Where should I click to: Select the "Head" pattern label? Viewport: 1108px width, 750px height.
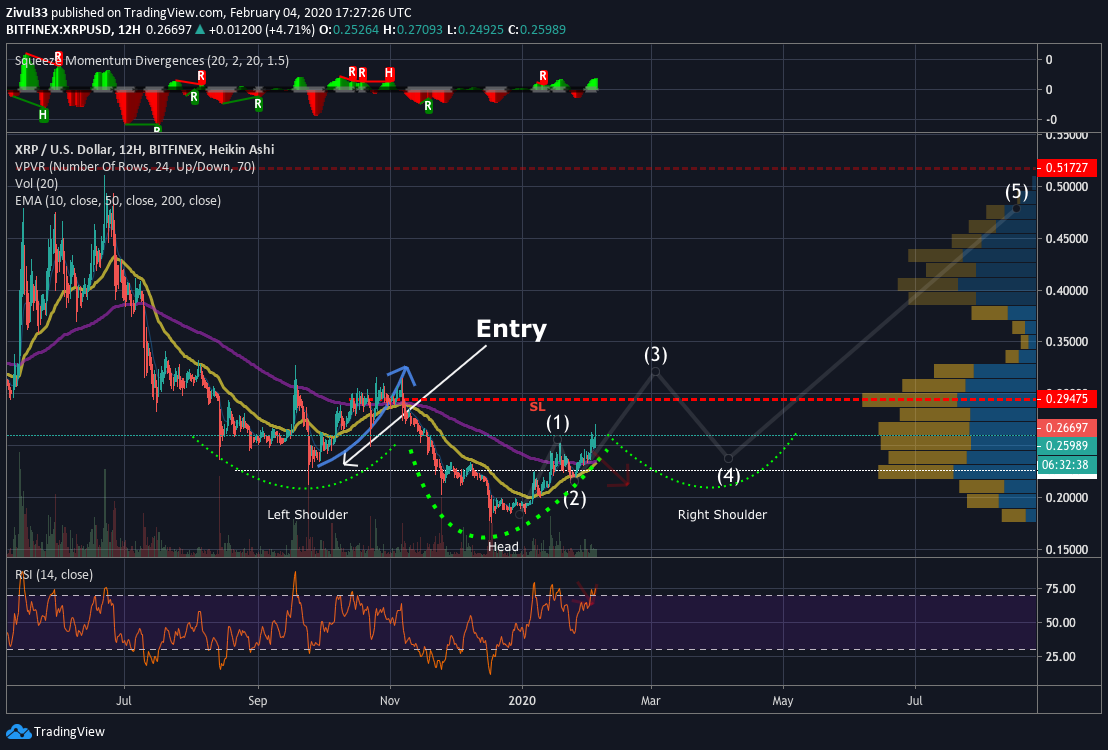(503, 546)
